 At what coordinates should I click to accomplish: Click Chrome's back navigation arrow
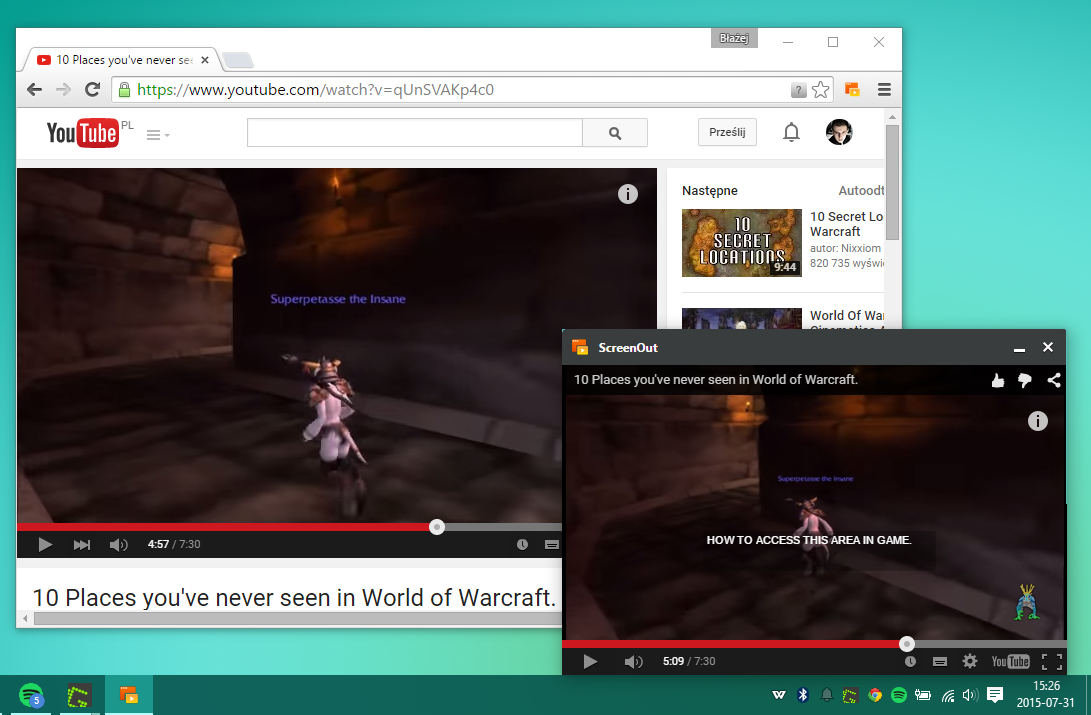pos(34,89)
